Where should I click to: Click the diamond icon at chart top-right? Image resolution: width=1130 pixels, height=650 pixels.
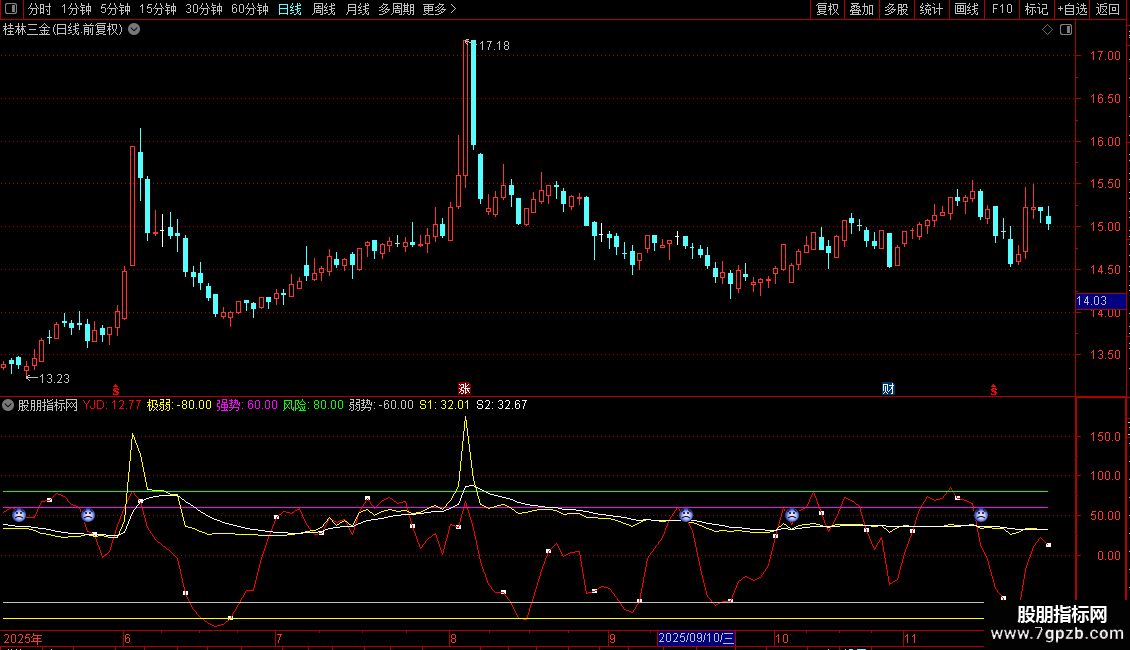1047,30
